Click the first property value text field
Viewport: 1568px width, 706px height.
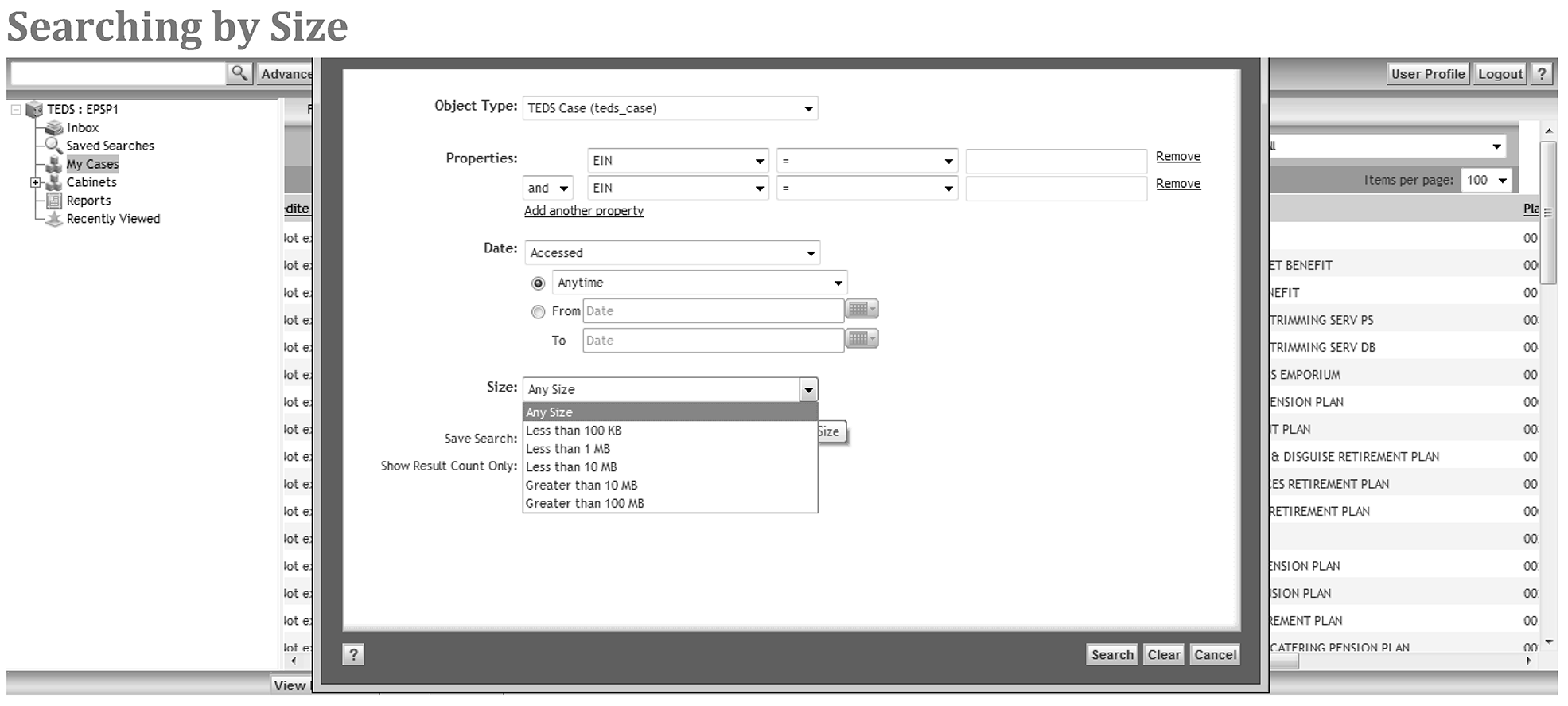pos(1056,161)
